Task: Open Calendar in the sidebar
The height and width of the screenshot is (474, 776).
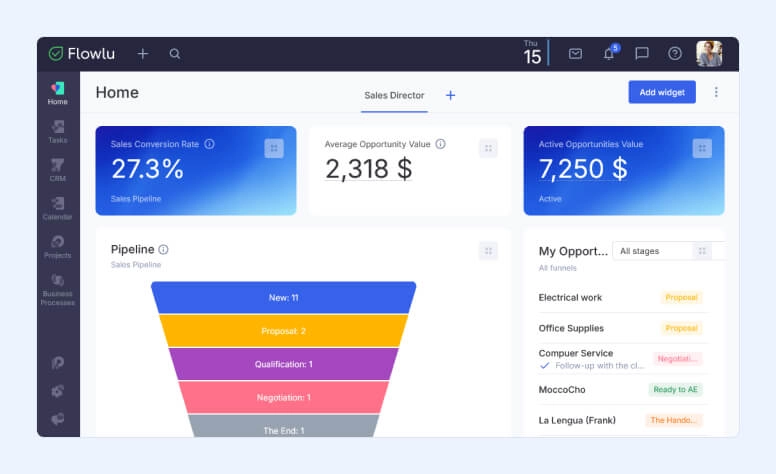Action: pos(57,208)
